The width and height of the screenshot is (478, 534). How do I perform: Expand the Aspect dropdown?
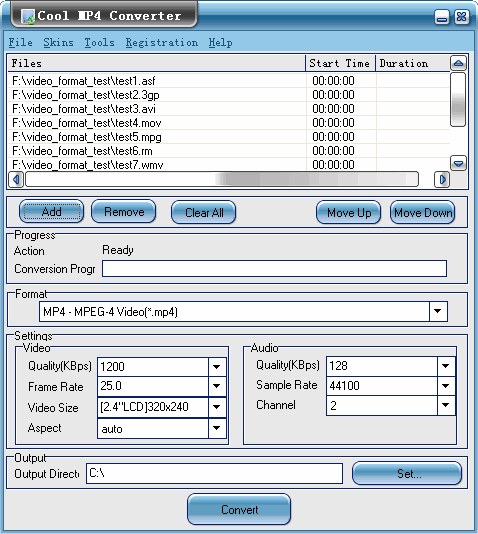tap(217, 428)
